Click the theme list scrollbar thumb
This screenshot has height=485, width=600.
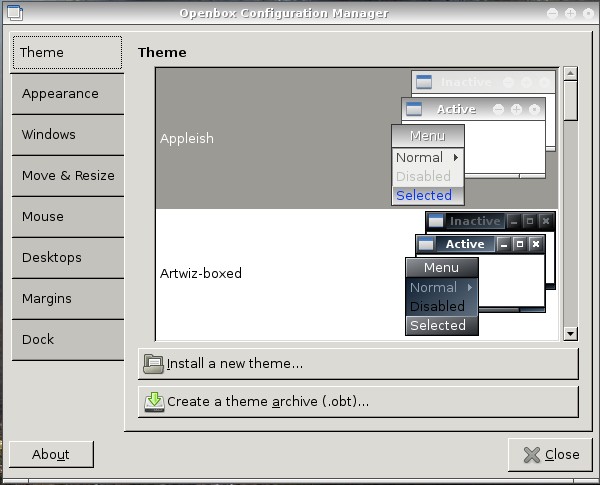(571, 101)
